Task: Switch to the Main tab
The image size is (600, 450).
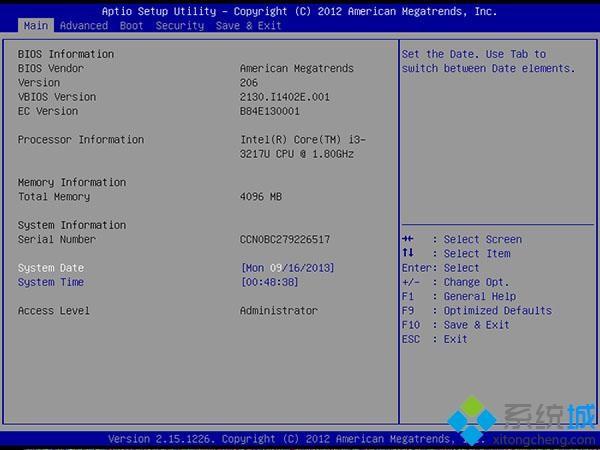Action: coord(36,26)
